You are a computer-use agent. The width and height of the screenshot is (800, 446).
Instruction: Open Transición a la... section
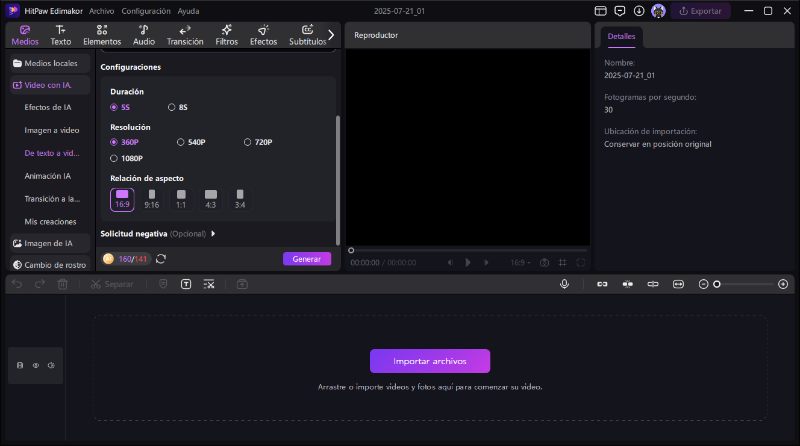click(x=52, y=199)
